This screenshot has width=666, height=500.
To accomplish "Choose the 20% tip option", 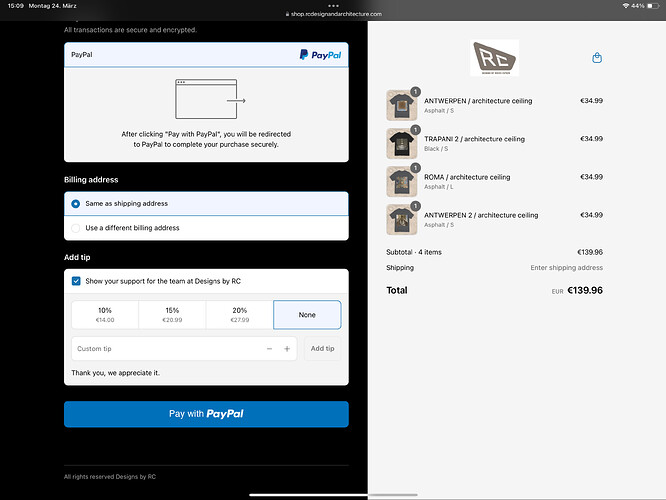I will [240, 315].
